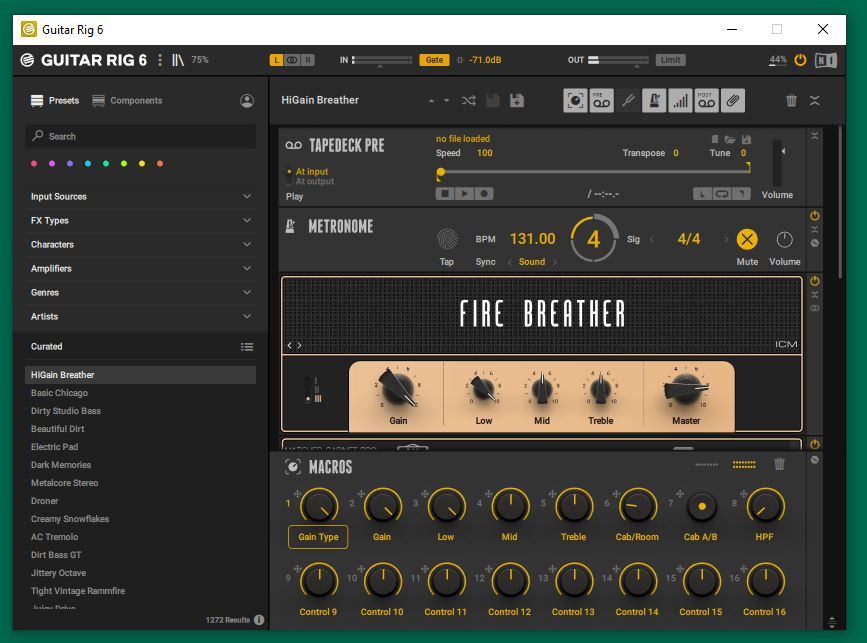This screenshot has height=643, width=867.
Task: Click the Tapedeck record button
Action: pos(484,194)
